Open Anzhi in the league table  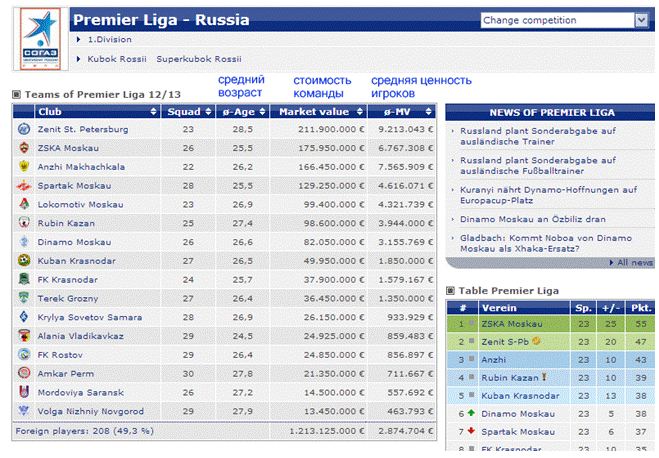pos(493,360)
